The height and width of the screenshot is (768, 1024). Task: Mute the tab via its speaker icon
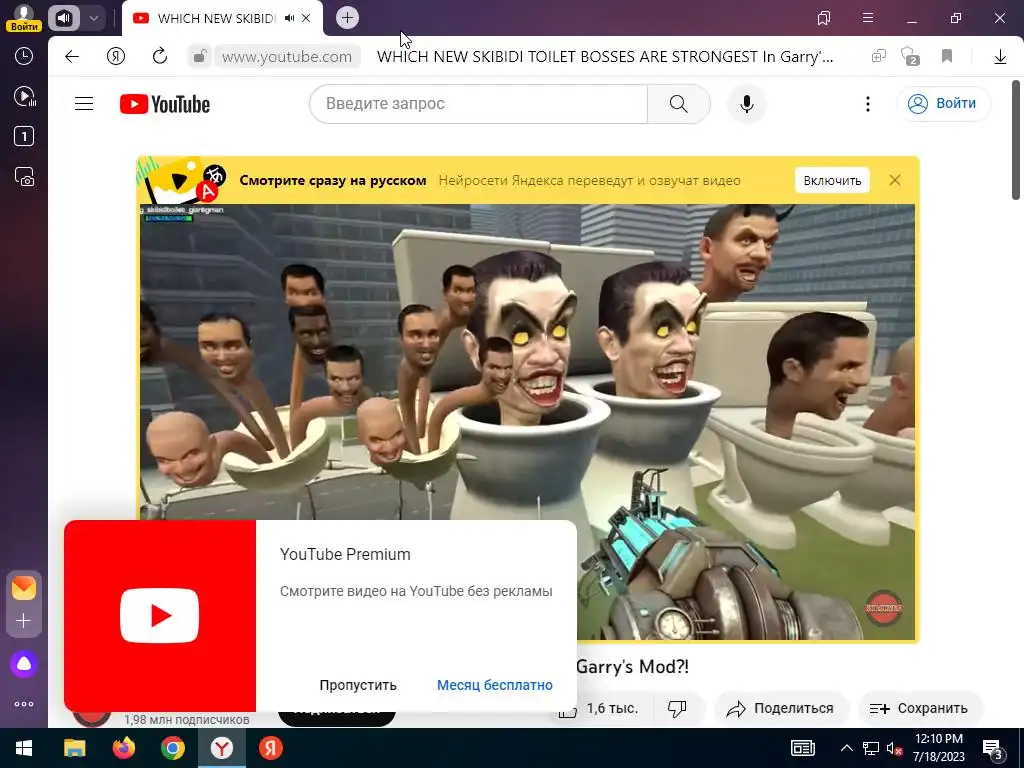click(289, 18)
